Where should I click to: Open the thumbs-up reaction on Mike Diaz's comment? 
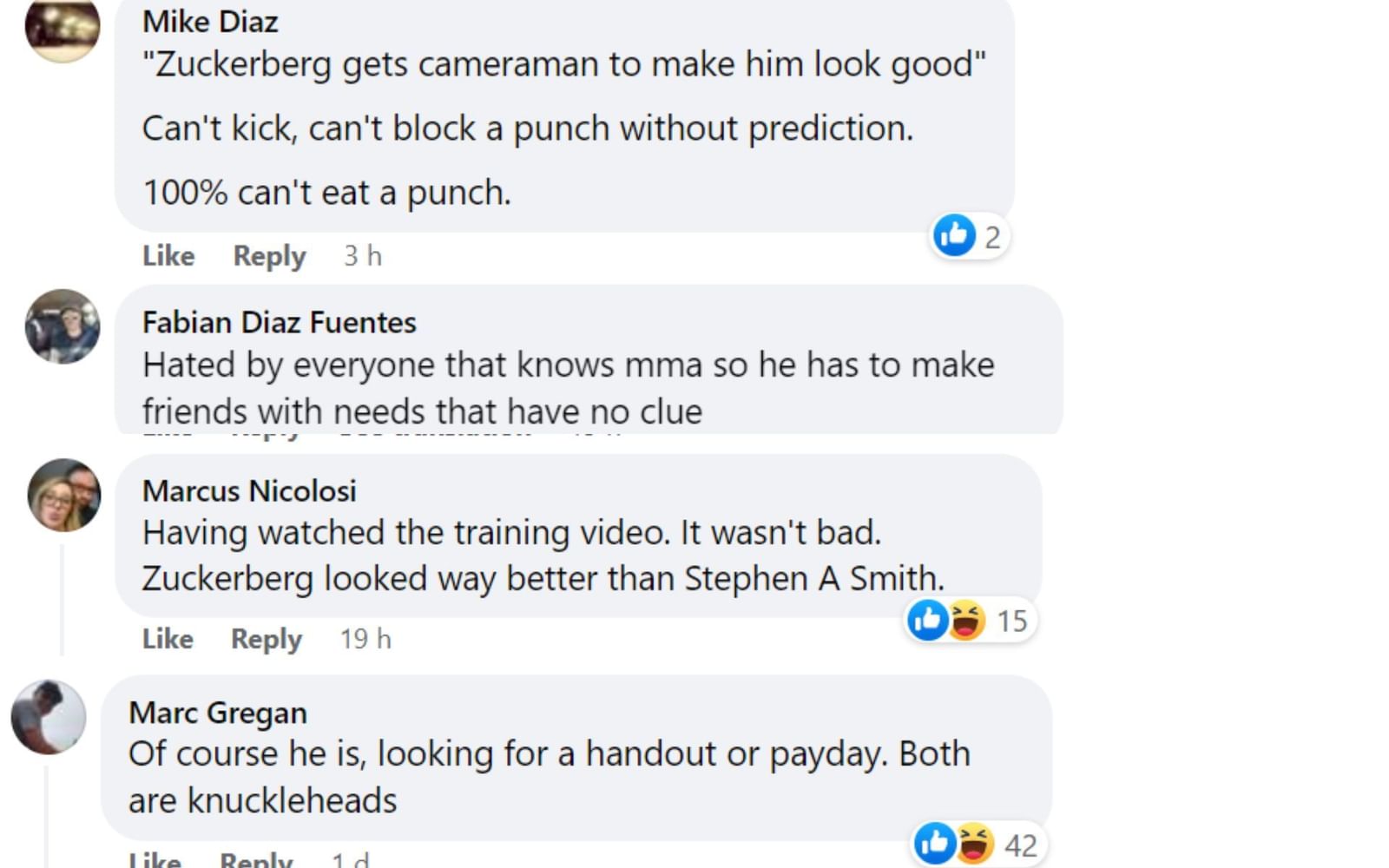(954, 235)
